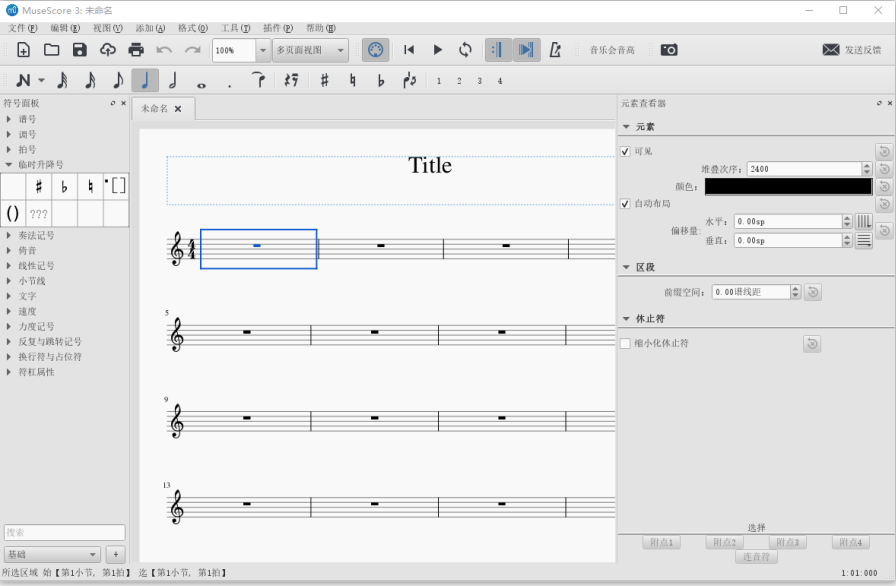Viewport: 896px width, 586px height.
Task: Open the zoom level 100% dropdown
Action: 262,50
